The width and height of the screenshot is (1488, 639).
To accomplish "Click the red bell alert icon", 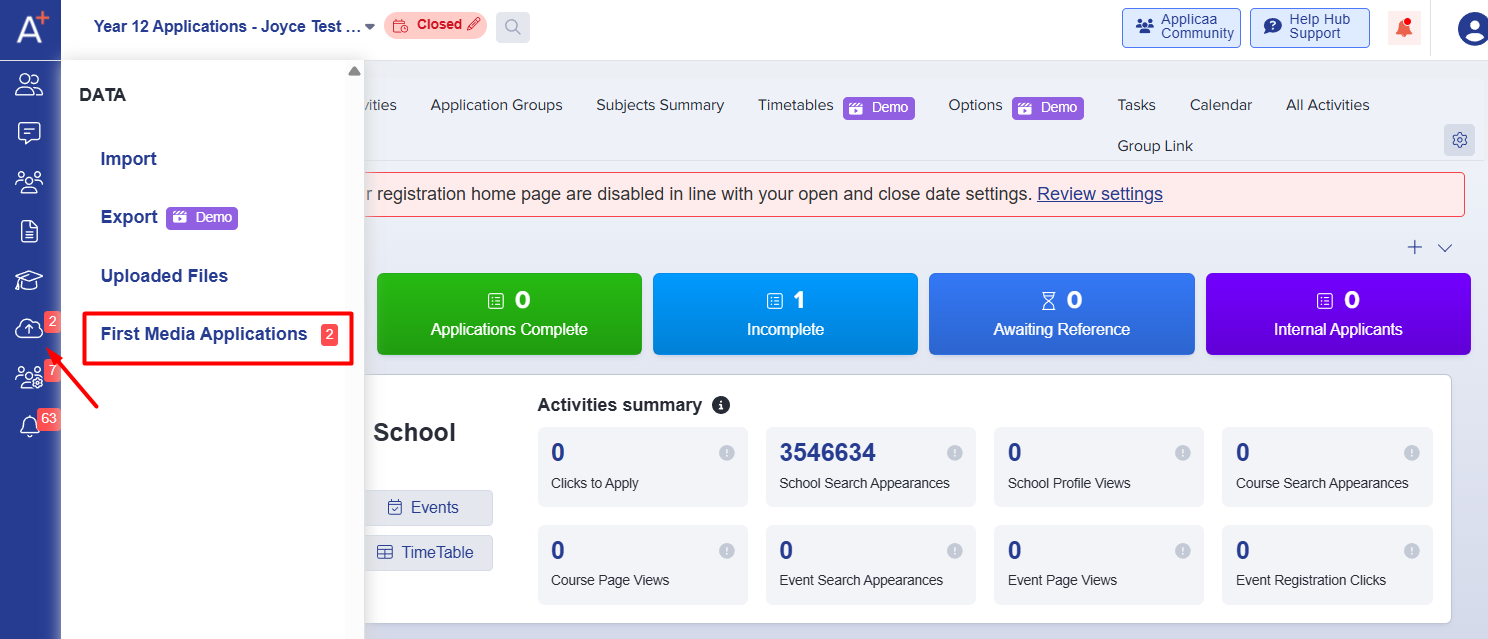I will (x=1404, y=28).
